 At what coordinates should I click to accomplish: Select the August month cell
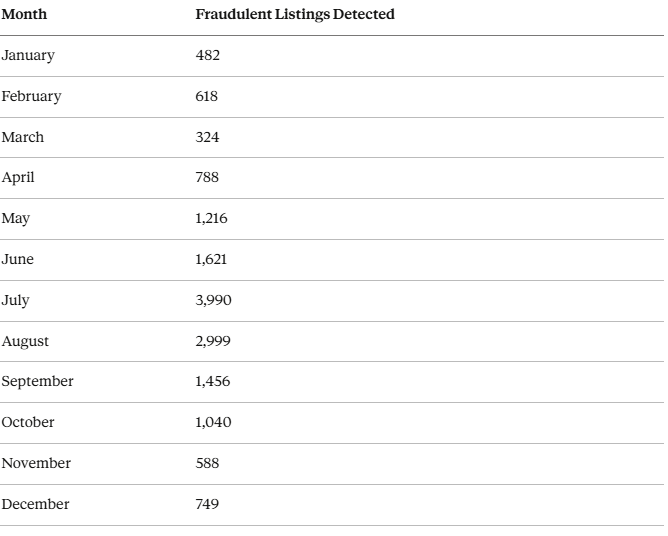25,341
